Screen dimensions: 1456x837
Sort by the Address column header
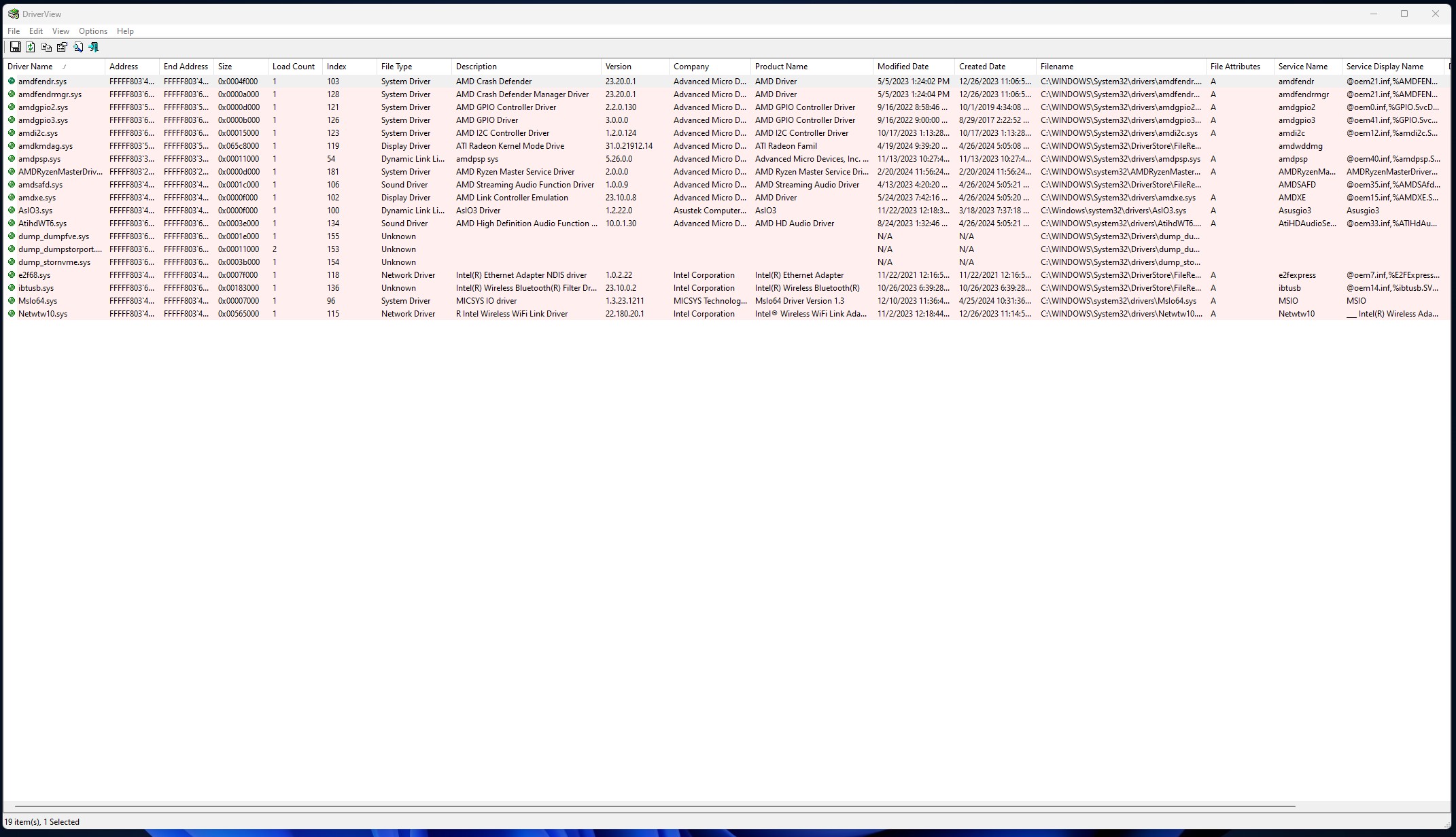click(132, 67)
